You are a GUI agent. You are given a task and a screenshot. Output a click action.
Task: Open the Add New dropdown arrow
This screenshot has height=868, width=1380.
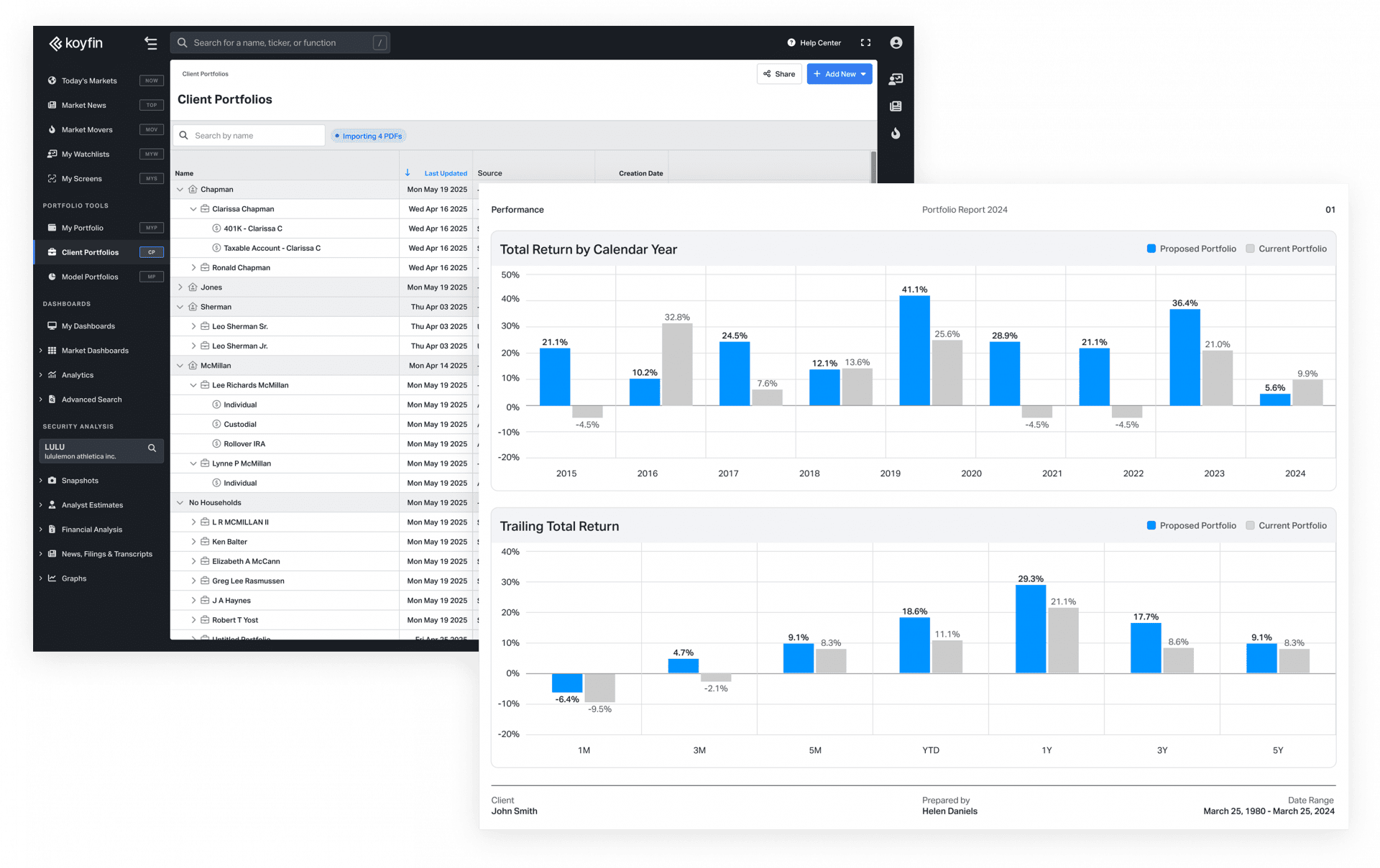864,73
